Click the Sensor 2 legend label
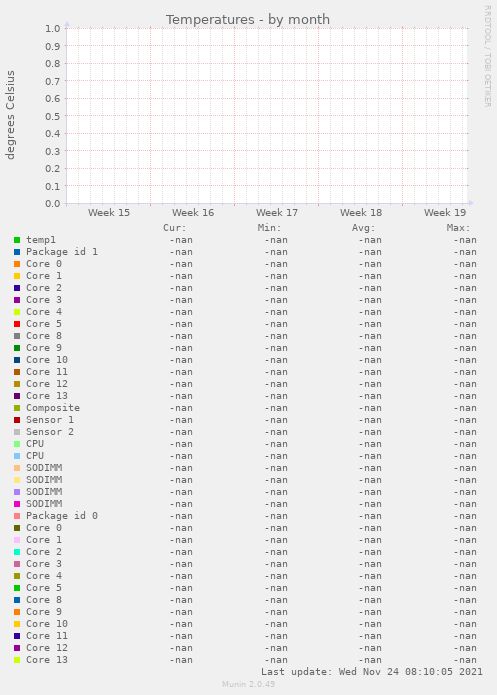 click(x=50, y=432)
